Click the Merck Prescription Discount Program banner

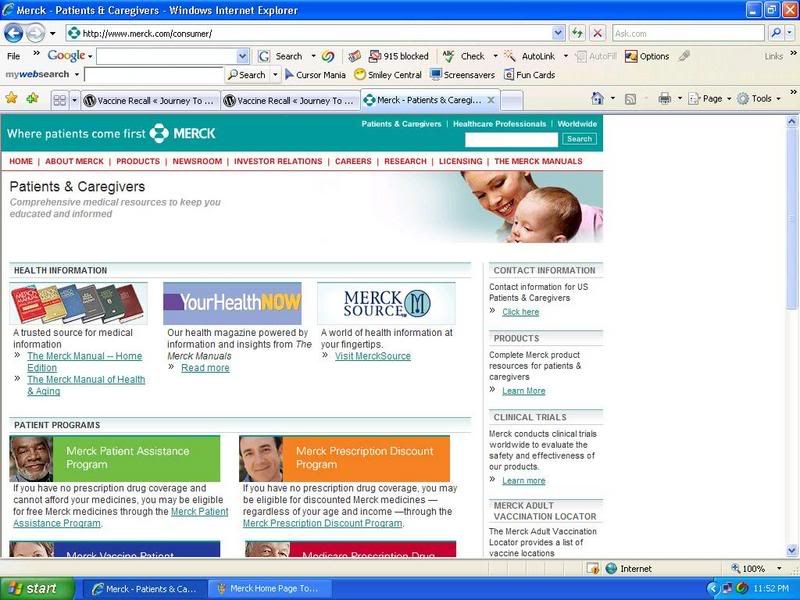pos(344,458)
